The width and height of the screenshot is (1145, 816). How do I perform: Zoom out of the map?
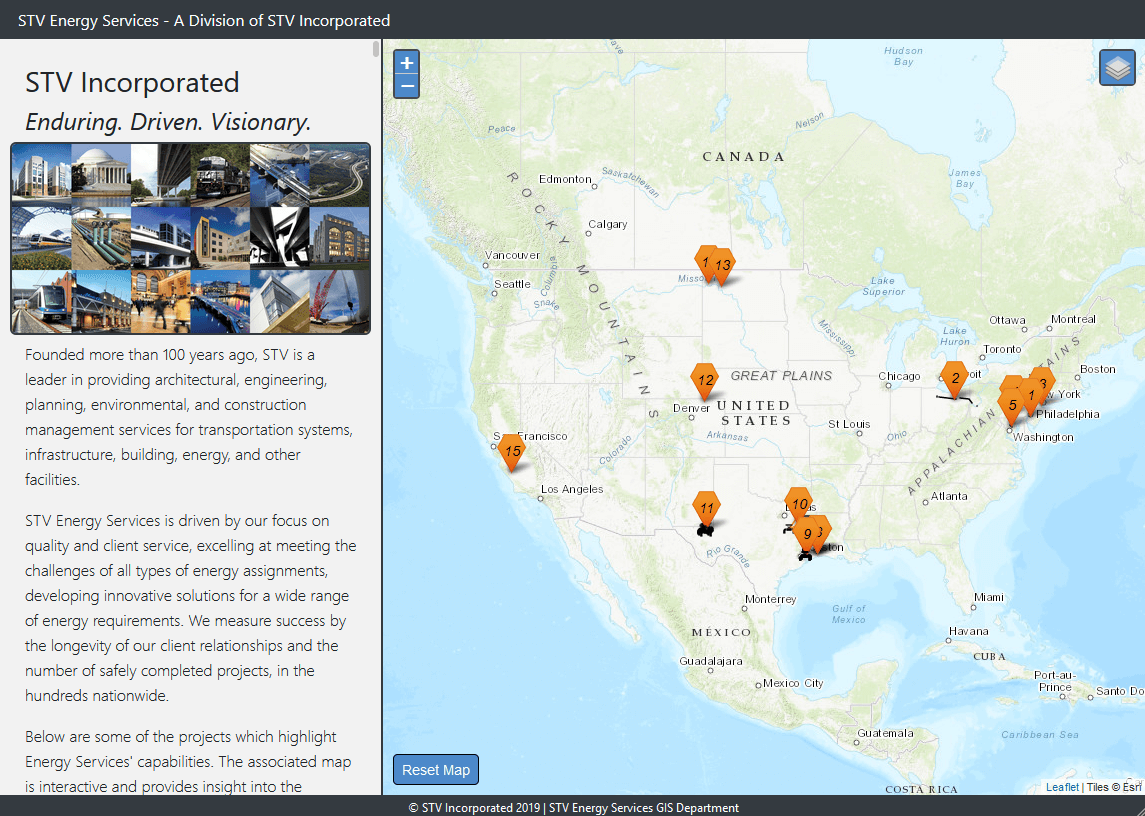(407, 86)
